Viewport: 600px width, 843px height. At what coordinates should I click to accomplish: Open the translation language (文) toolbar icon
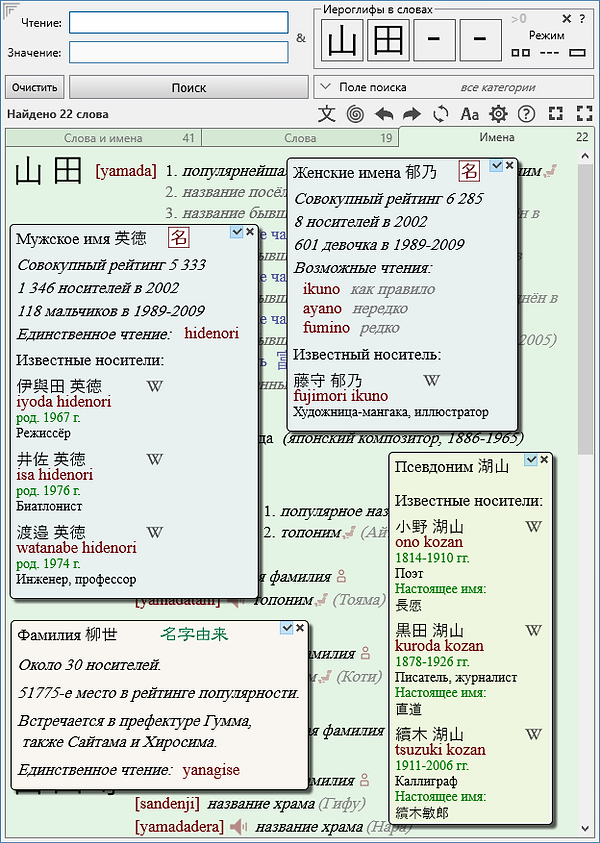coord(326,114)
